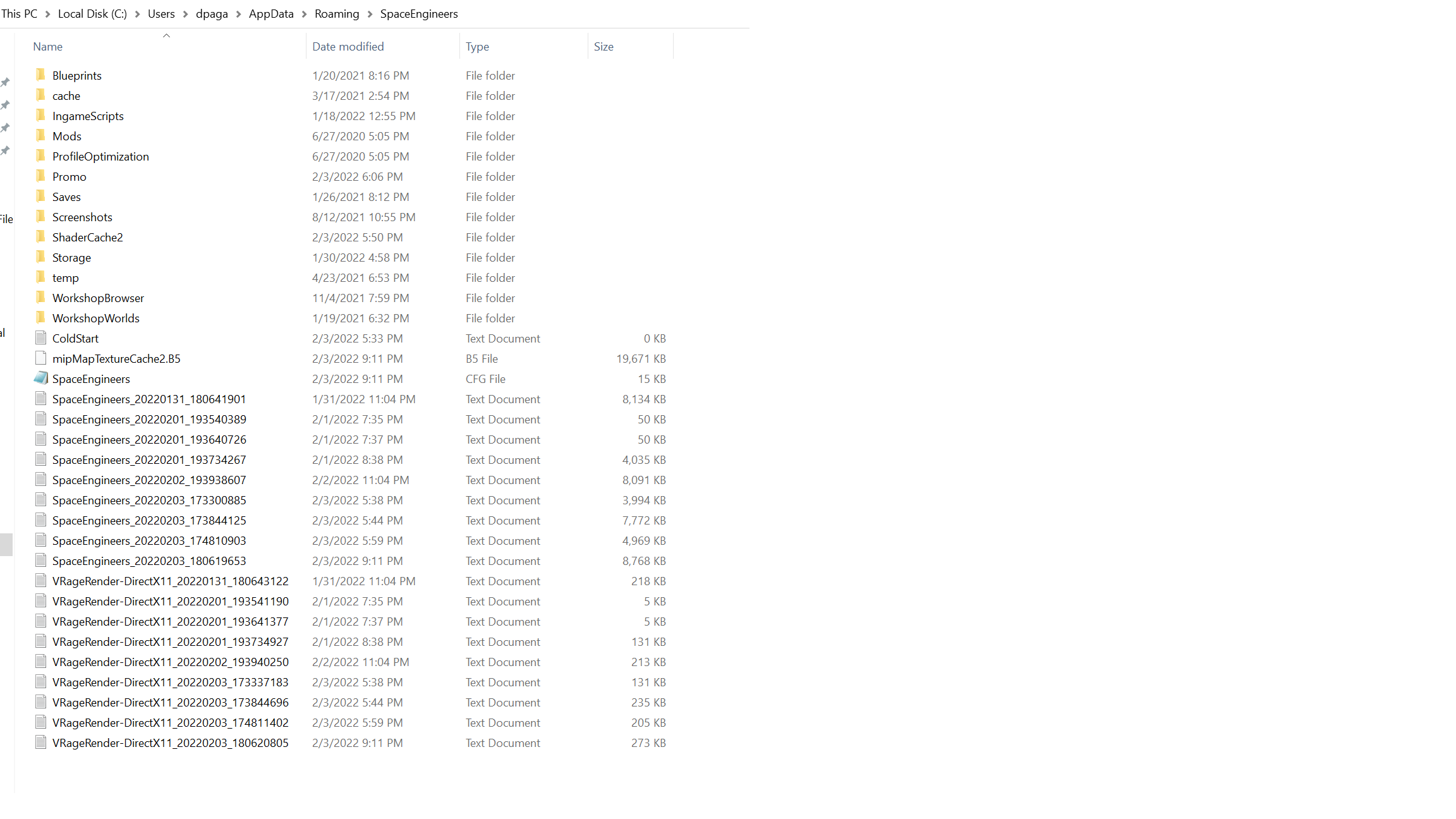Select the Screenshots folder icon
Screen dimensions: 1456x819
click(x=40, y=217)
